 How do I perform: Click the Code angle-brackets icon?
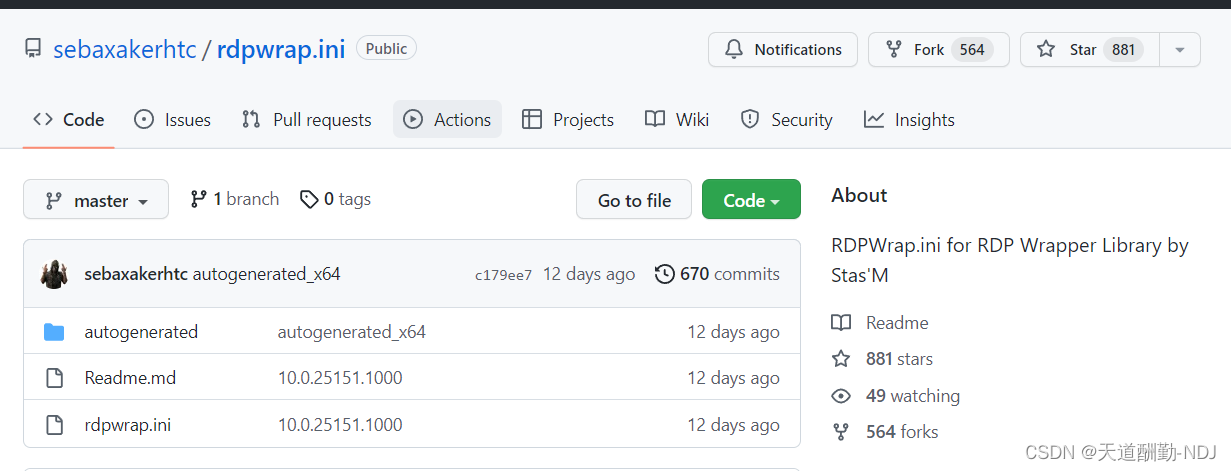click(43, 120)
